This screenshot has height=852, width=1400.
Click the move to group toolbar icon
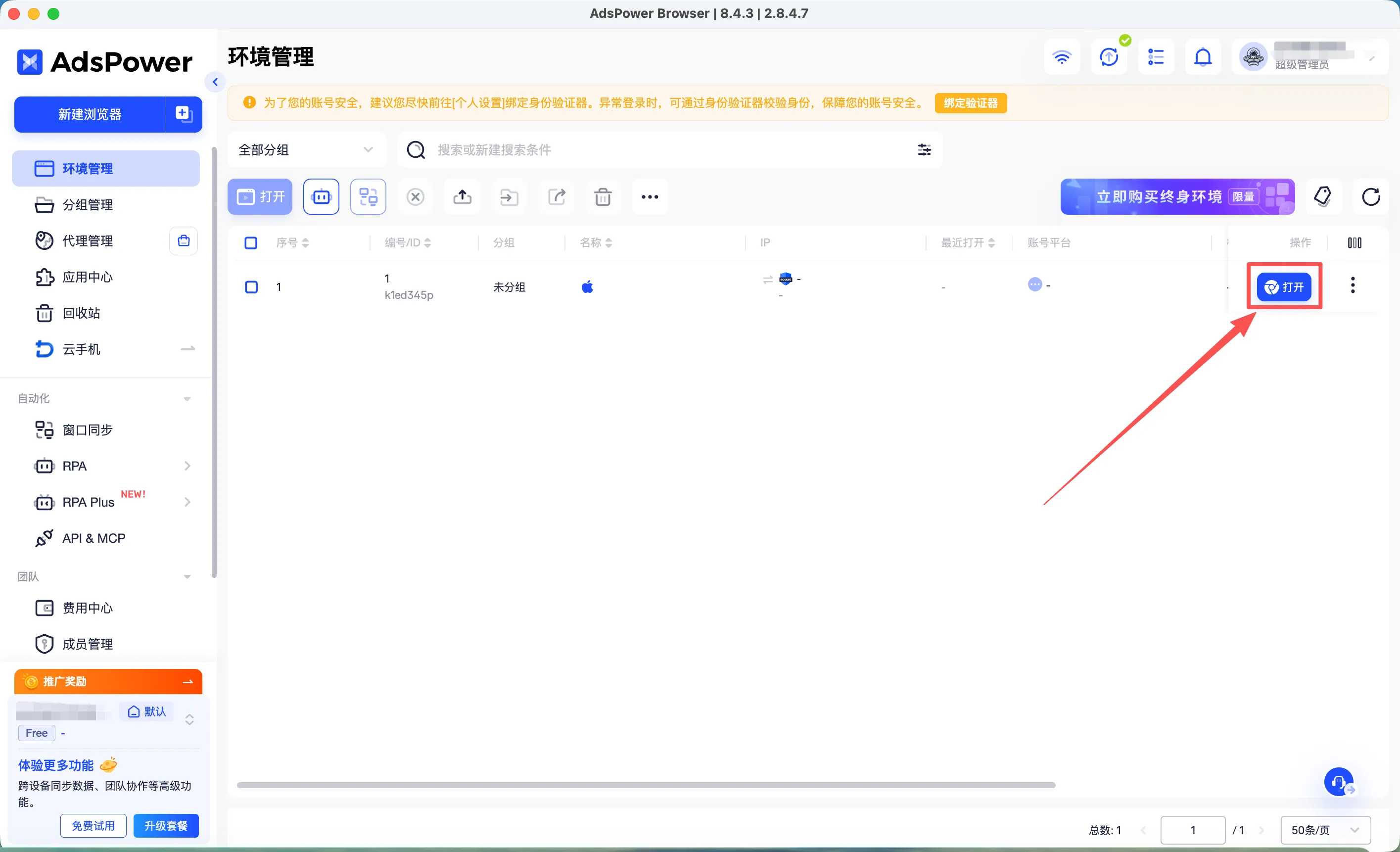[x=509, y=196]
